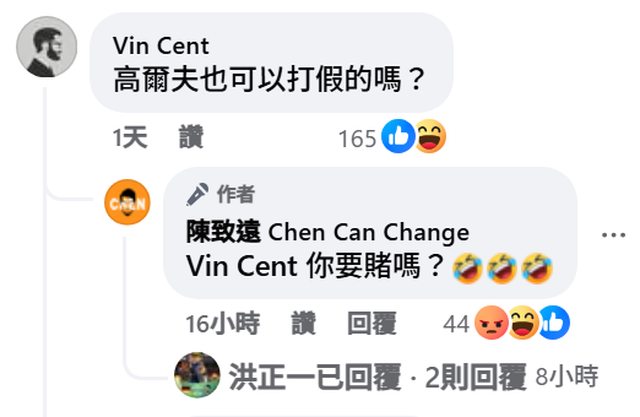Click the laughing reaction beside 165
The image size is (640, 417).
click(430, 136)
